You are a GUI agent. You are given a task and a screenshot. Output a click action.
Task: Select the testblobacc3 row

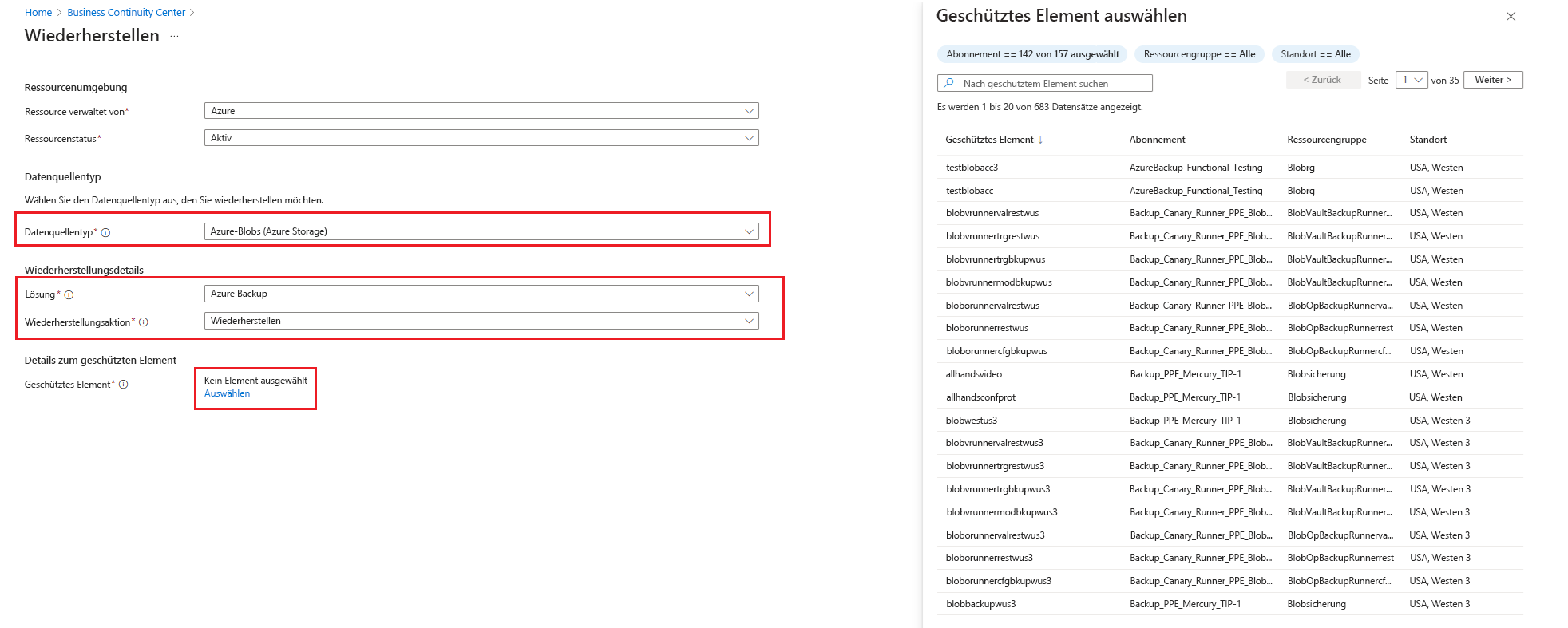[x=1229, y=168]
